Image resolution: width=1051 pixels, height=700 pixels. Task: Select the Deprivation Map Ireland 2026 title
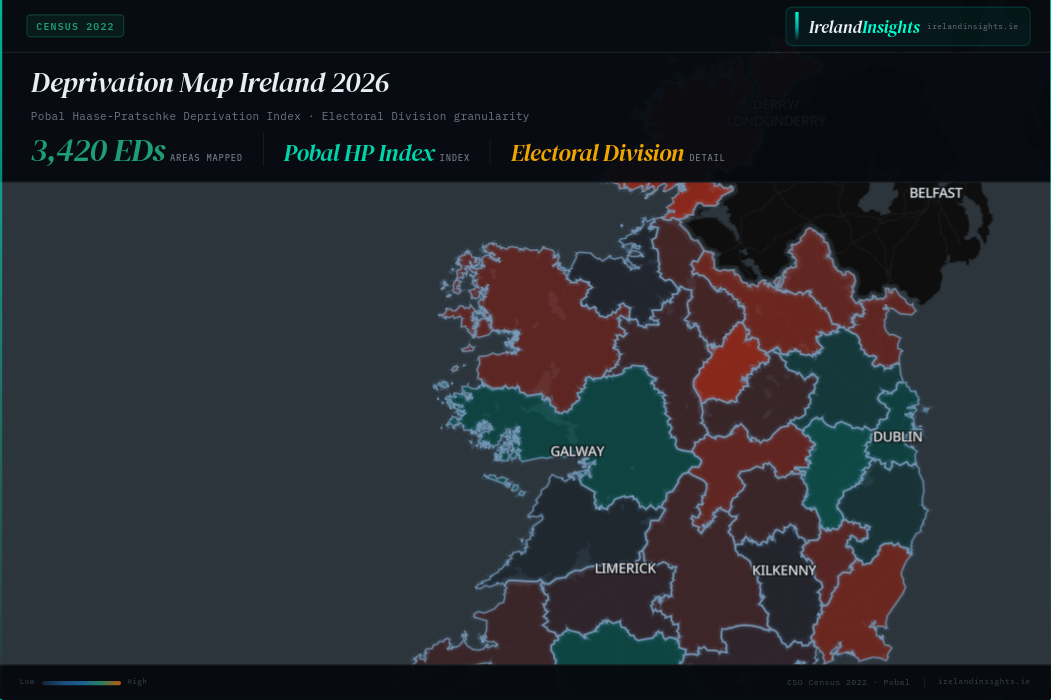210,83
